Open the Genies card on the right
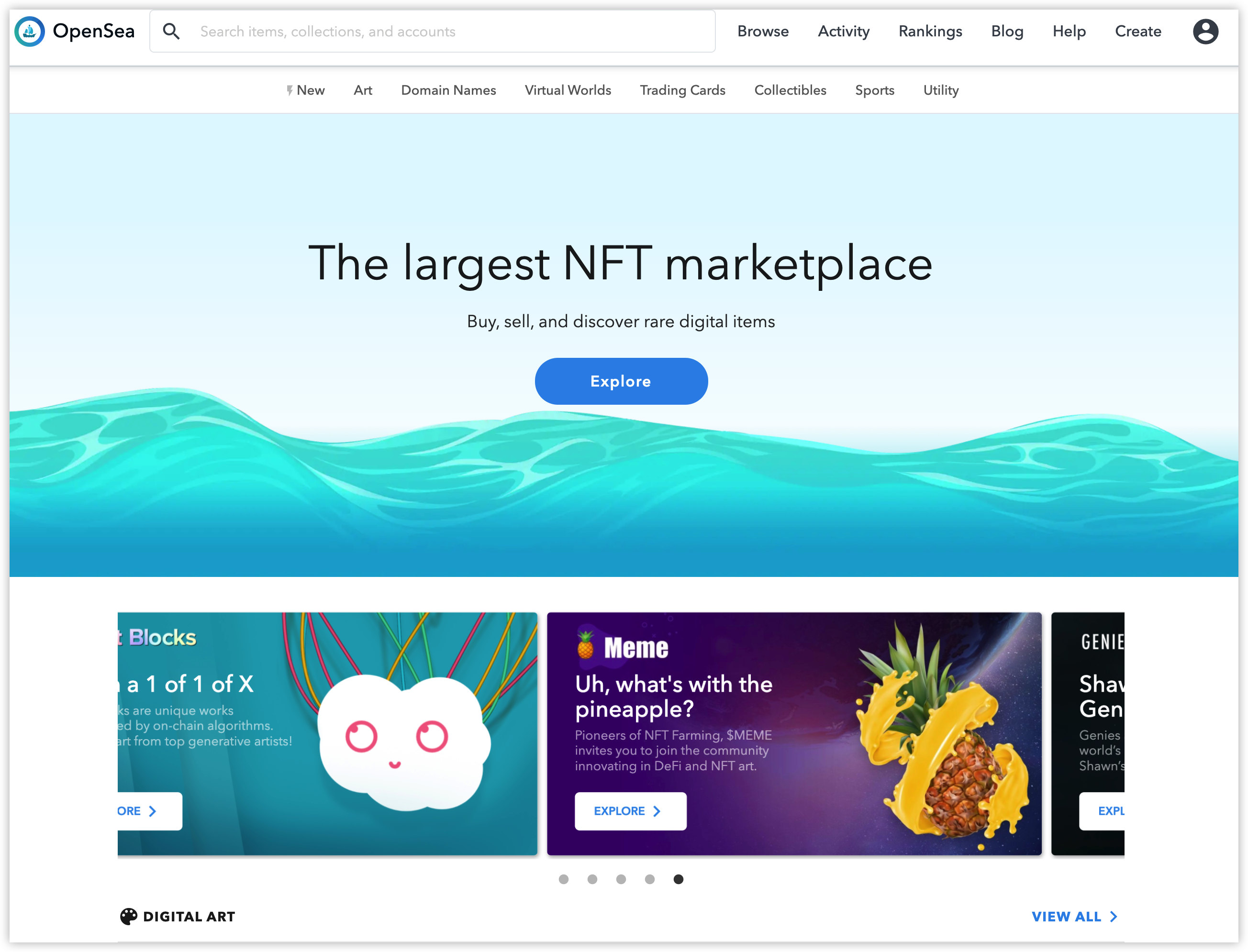1248x952 pixels. click(x=1088, y=733)
